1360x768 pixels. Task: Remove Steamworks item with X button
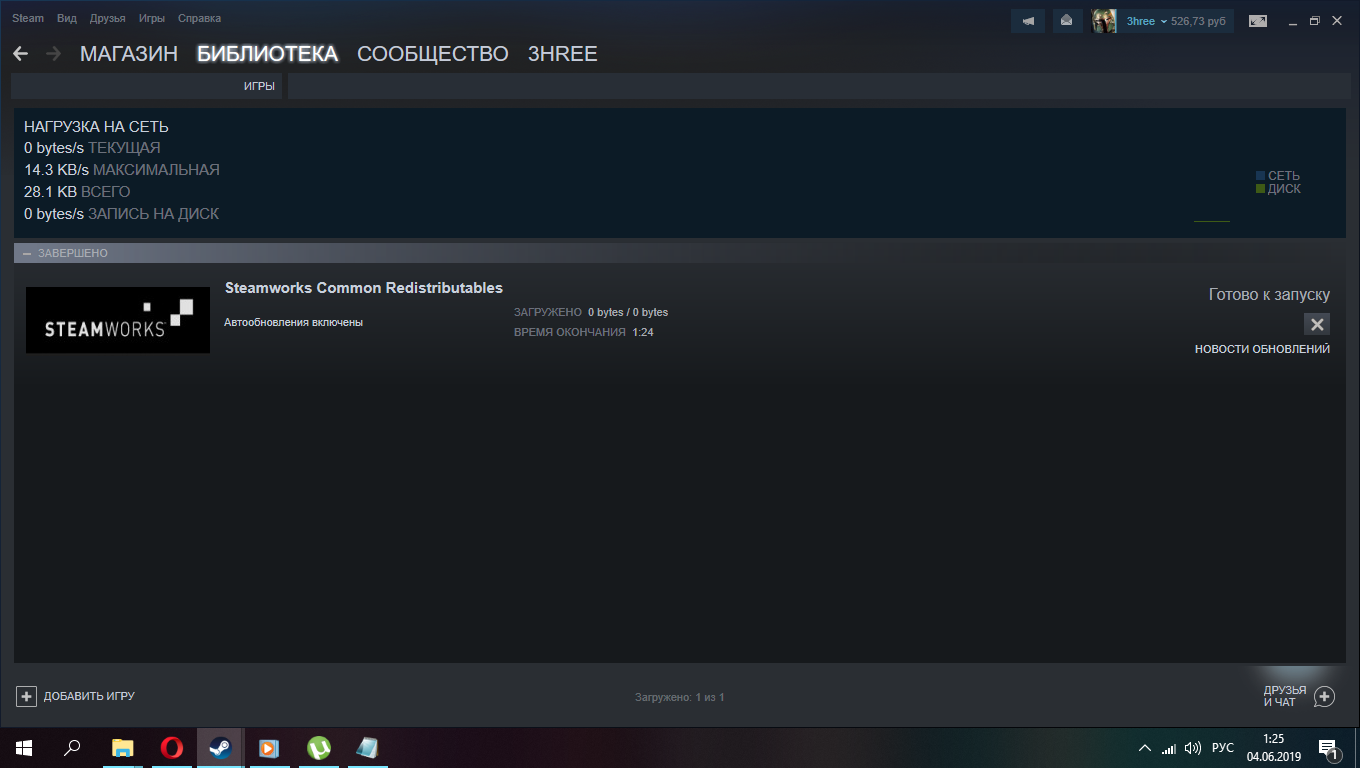[1317, 324]
